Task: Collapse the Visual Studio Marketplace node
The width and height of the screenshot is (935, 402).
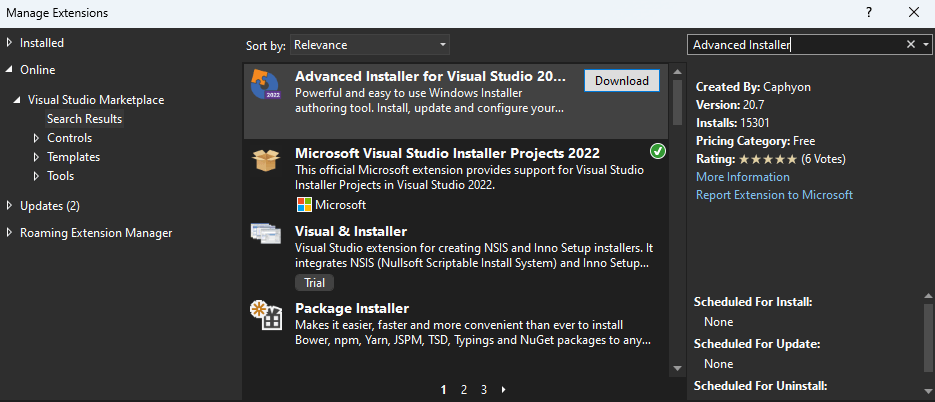Action: pyautogui.click(x=17, y=100)
